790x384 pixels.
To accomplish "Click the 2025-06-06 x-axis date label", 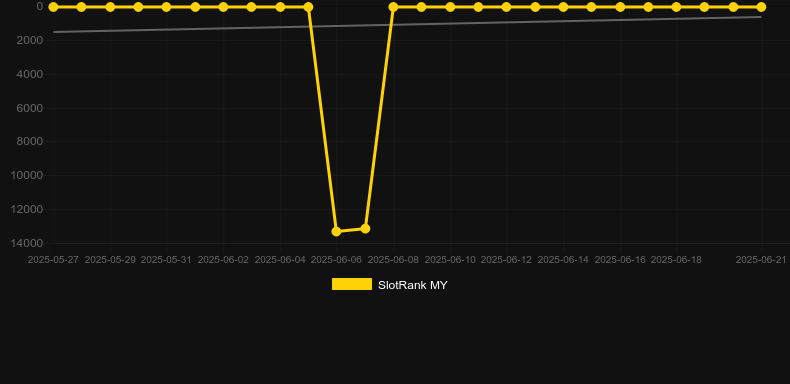I will [x=336, y=260].
